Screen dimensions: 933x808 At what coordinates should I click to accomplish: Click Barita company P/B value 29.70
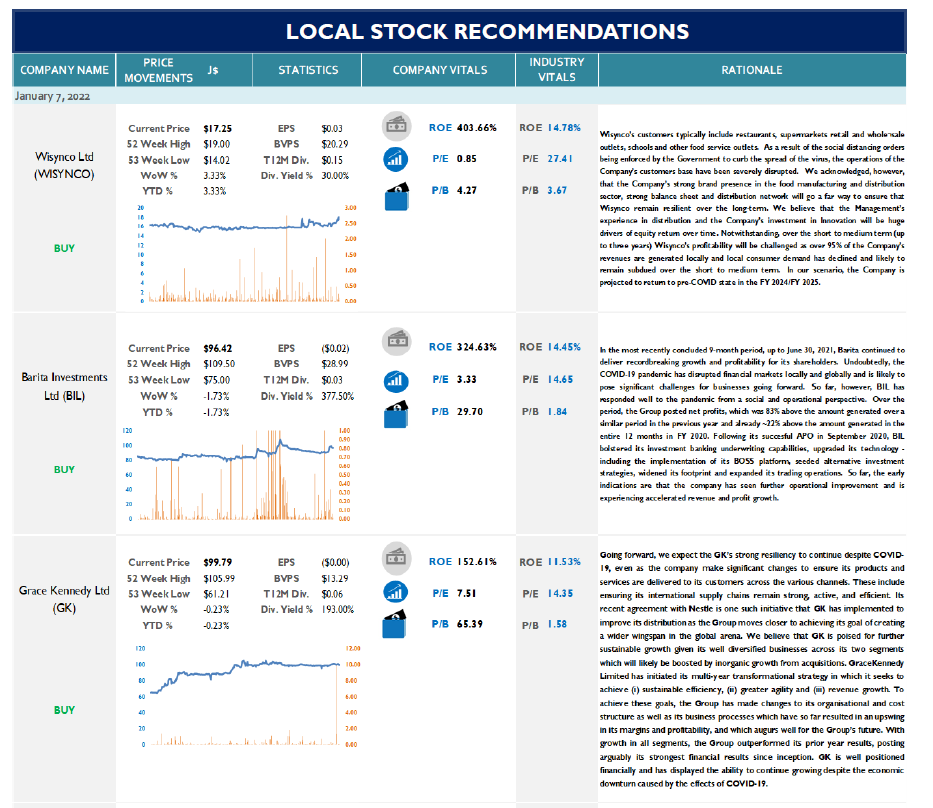click(x=469, y=412)
